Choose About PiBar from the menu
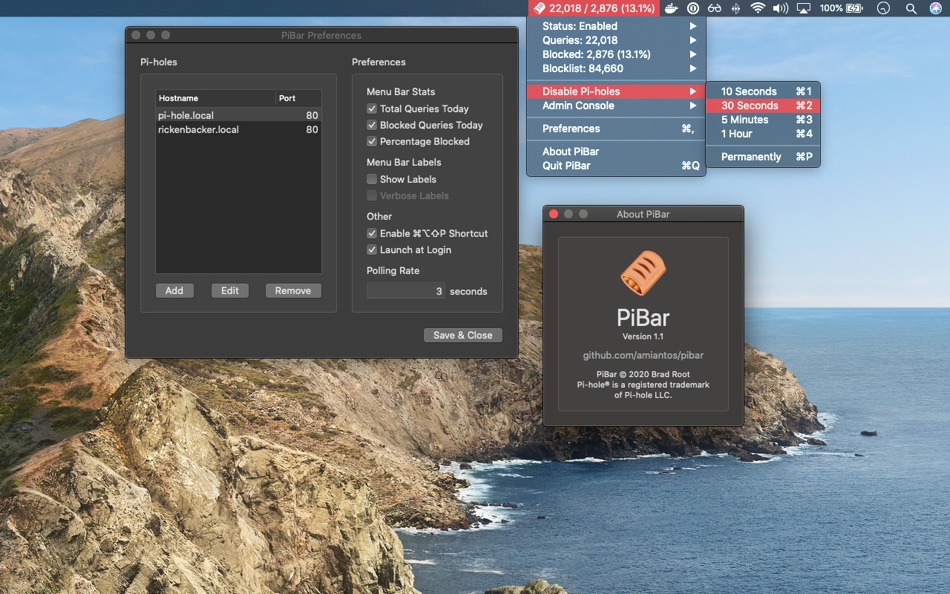 616,152
